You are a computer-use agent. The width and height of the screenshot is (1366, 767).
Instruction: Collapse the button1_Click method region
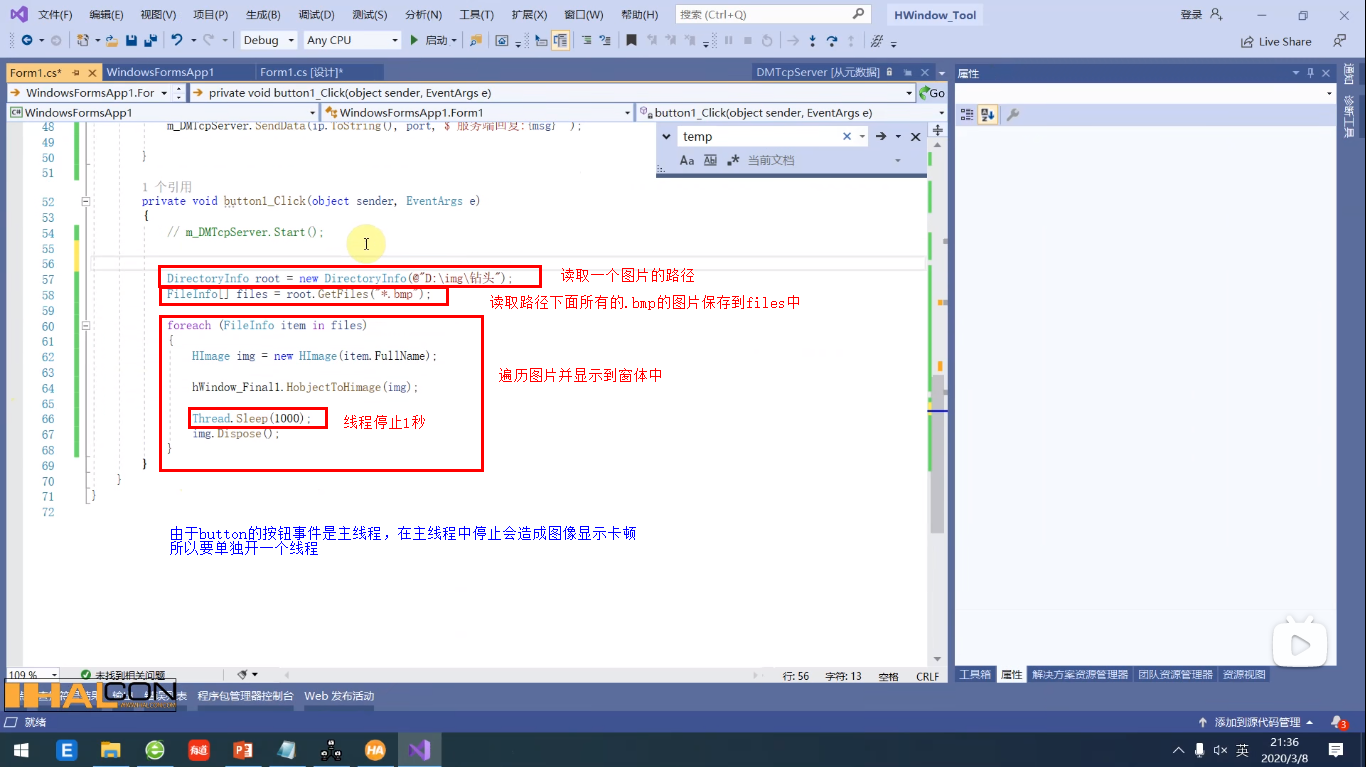tap(86, 201)
